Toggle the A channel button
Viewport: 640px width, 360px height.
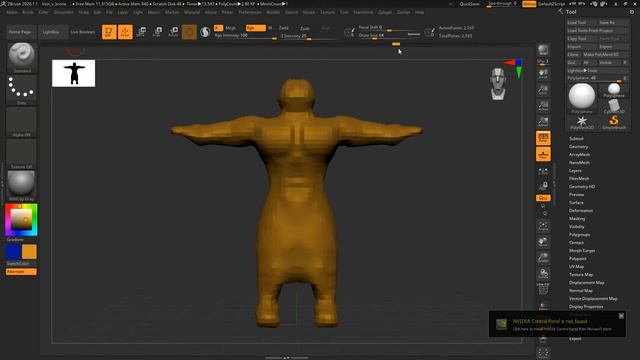(x=218, y=28)
